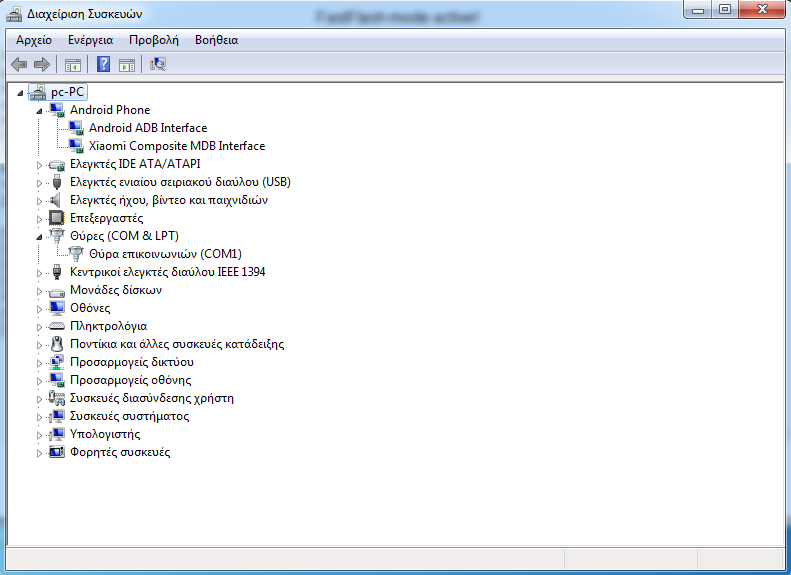Click the COM1 communications port icon
This screenshot has width=791, height=575.
[76, 254]
